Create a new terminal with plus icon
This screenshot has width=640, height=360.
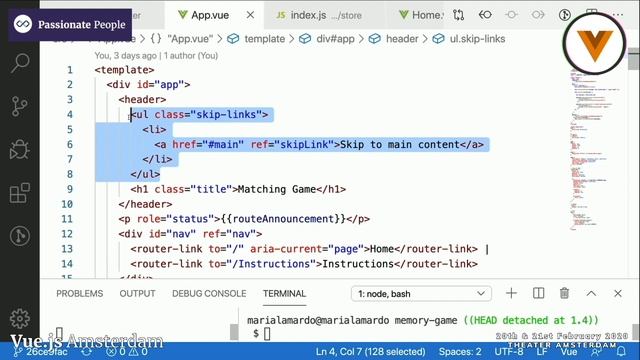point(511,293)
